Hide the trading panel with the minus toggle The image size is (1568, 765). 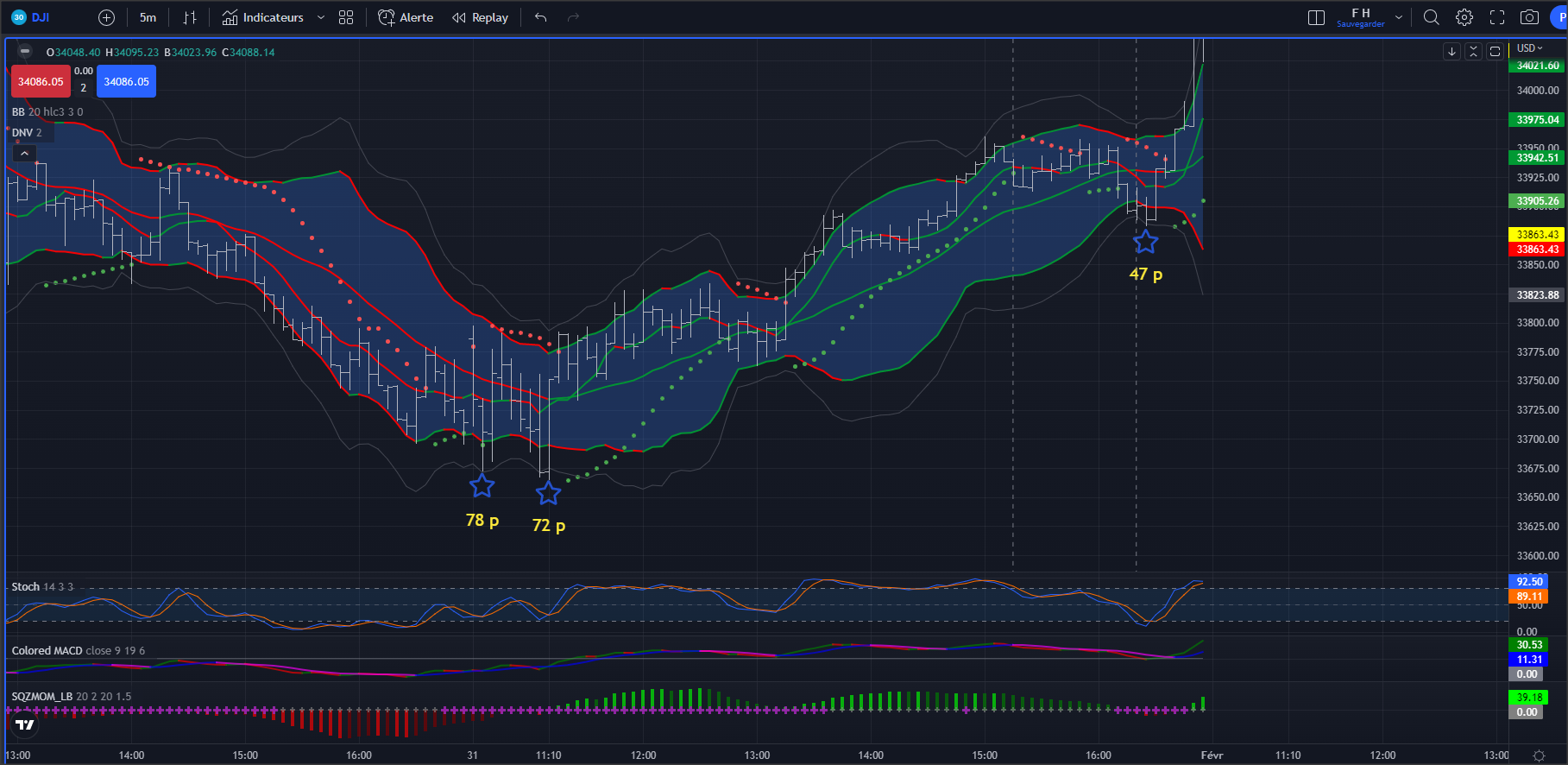25,52
